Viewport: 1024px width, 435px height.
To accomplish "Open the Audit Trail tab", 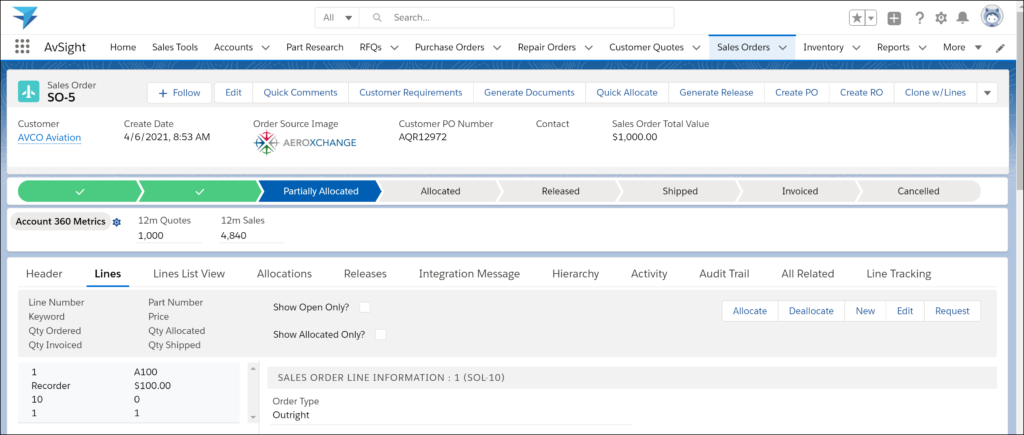I will (x=724, y=274).
